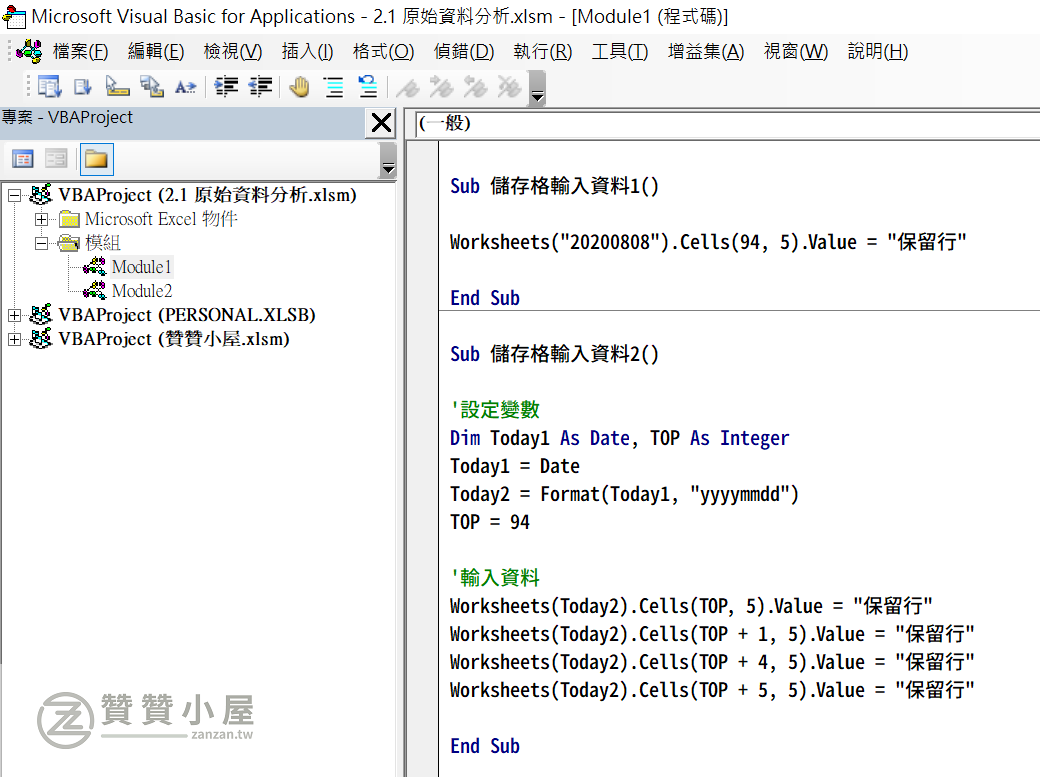Select Module2 in the project tree
The width and height of the screenshot is (1040, 777).
pos(142,291)
